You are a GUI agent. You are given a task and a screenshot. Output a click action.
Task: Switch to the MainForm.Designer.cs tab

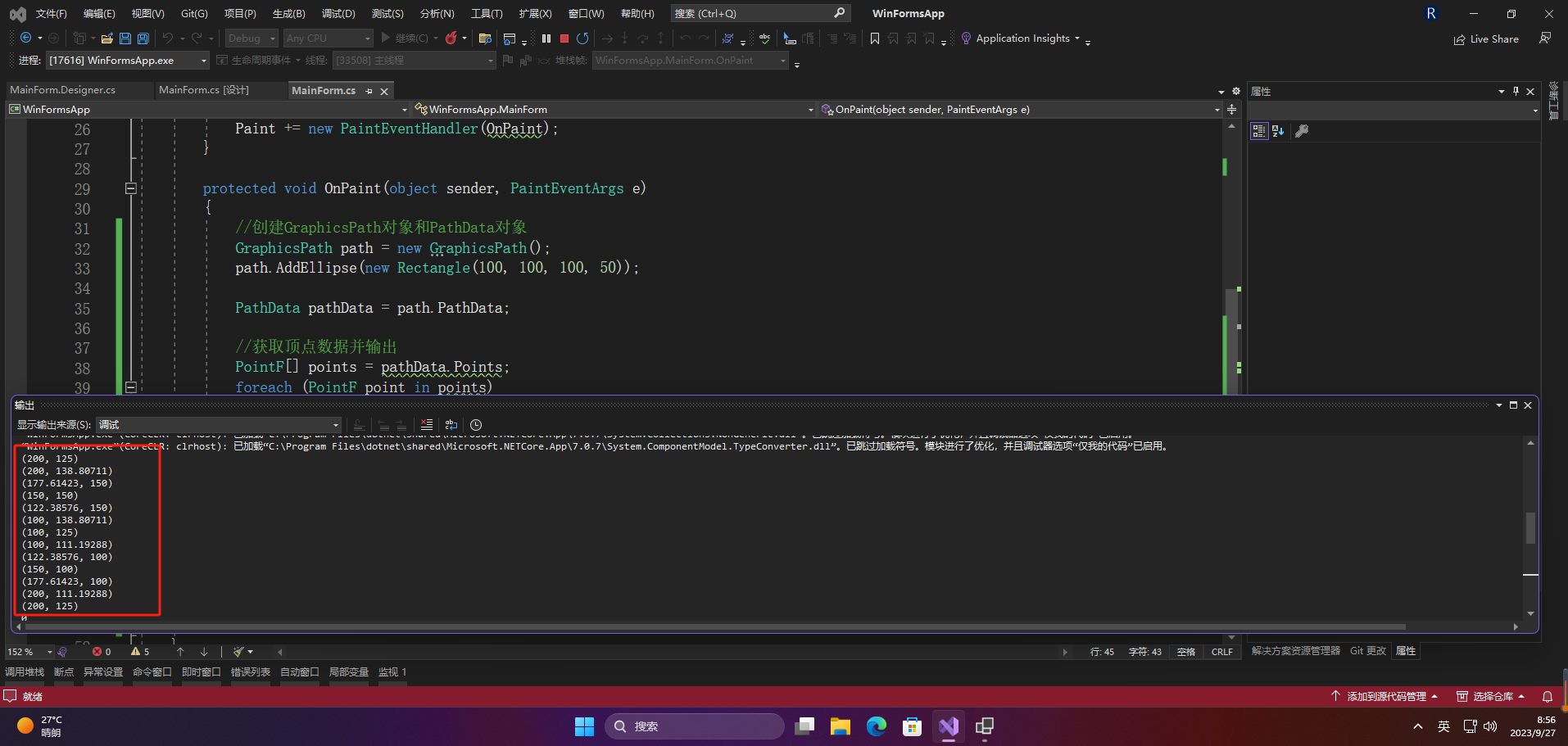pos(63,90)
